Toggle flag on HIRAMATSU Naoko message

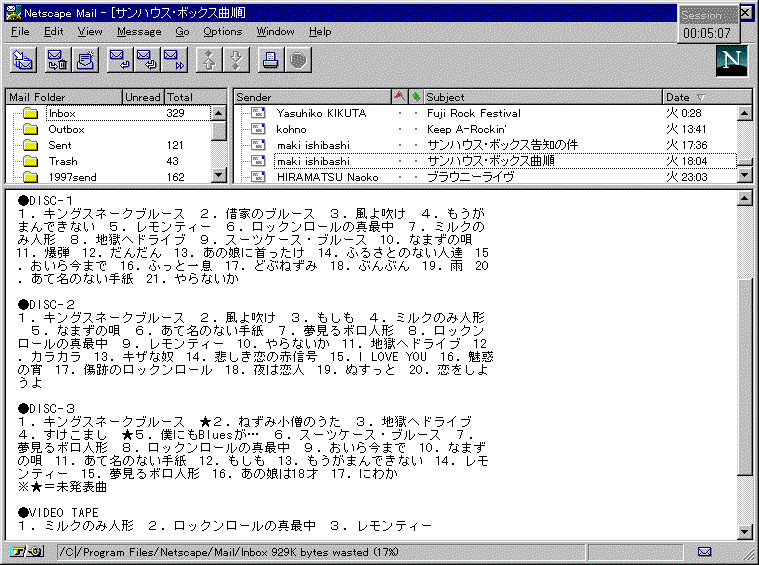tap(400, 177)
